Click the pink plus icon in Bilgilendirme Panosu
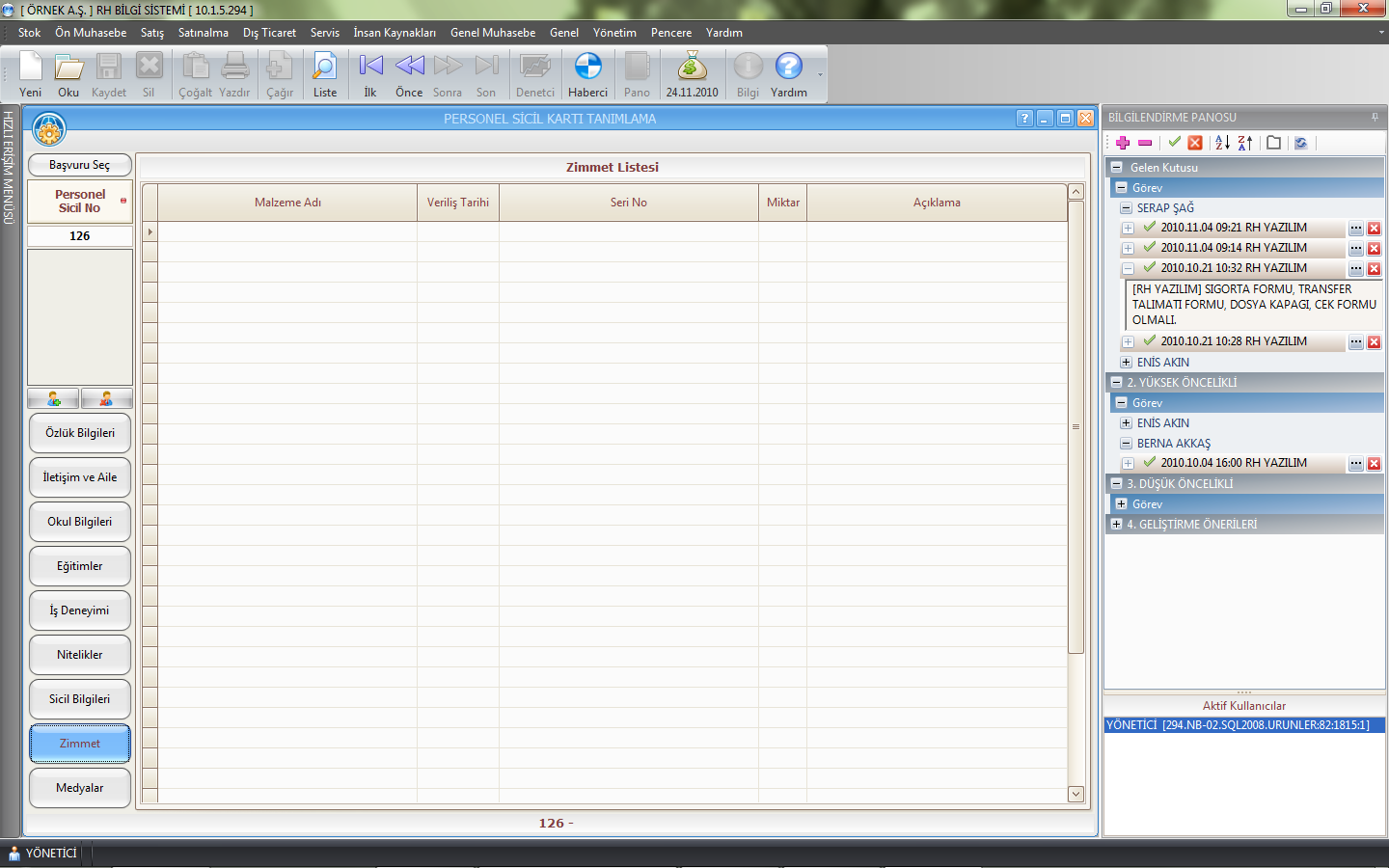The width and height of the screenshot is (1389, 868). click(x=1123, y=143)
